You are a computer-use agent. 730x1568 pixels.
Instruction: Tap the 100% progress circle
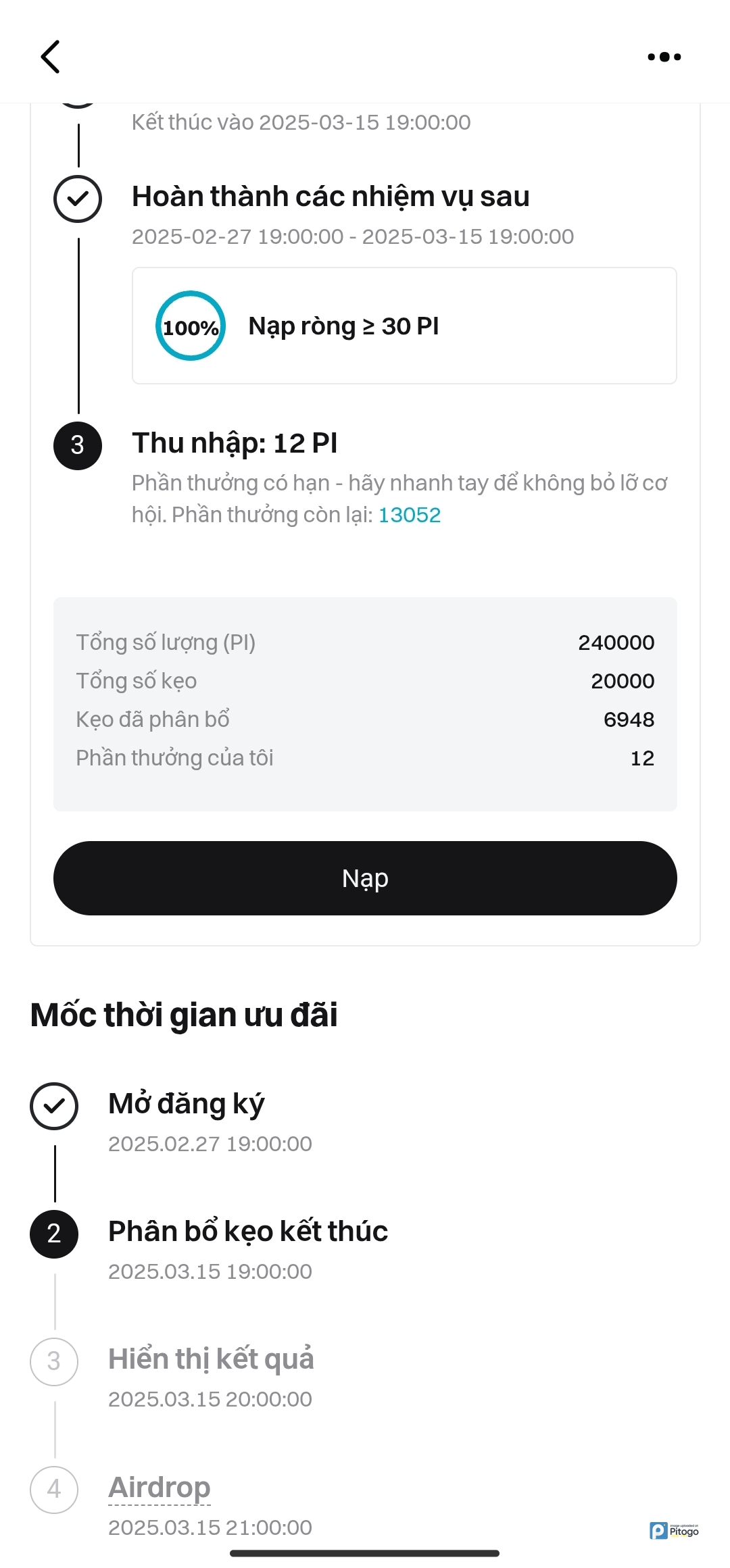click(x=191, y=326)
